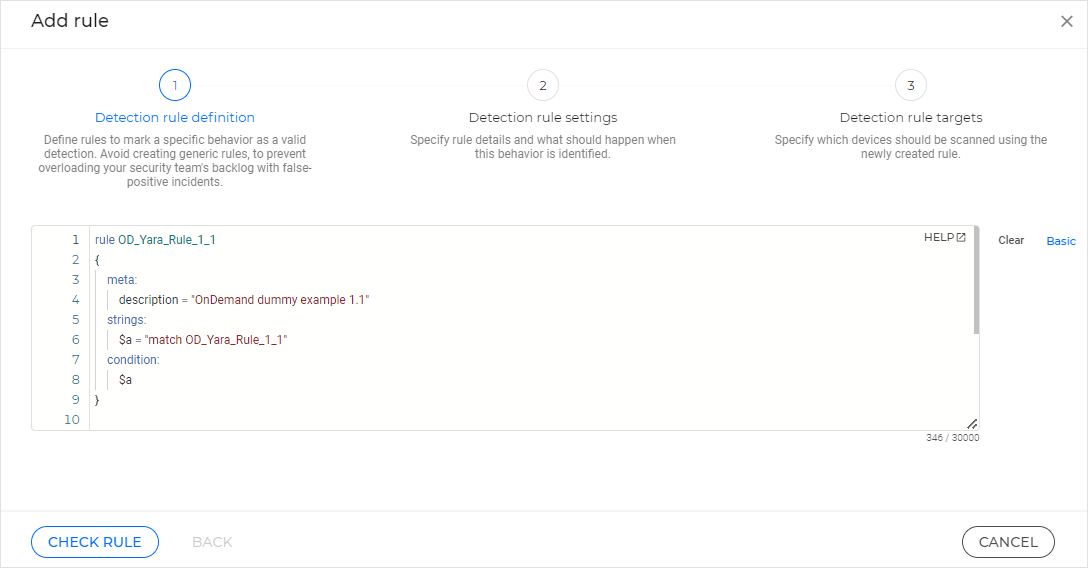Click the disabled BACK button

(x=212, y=542)
